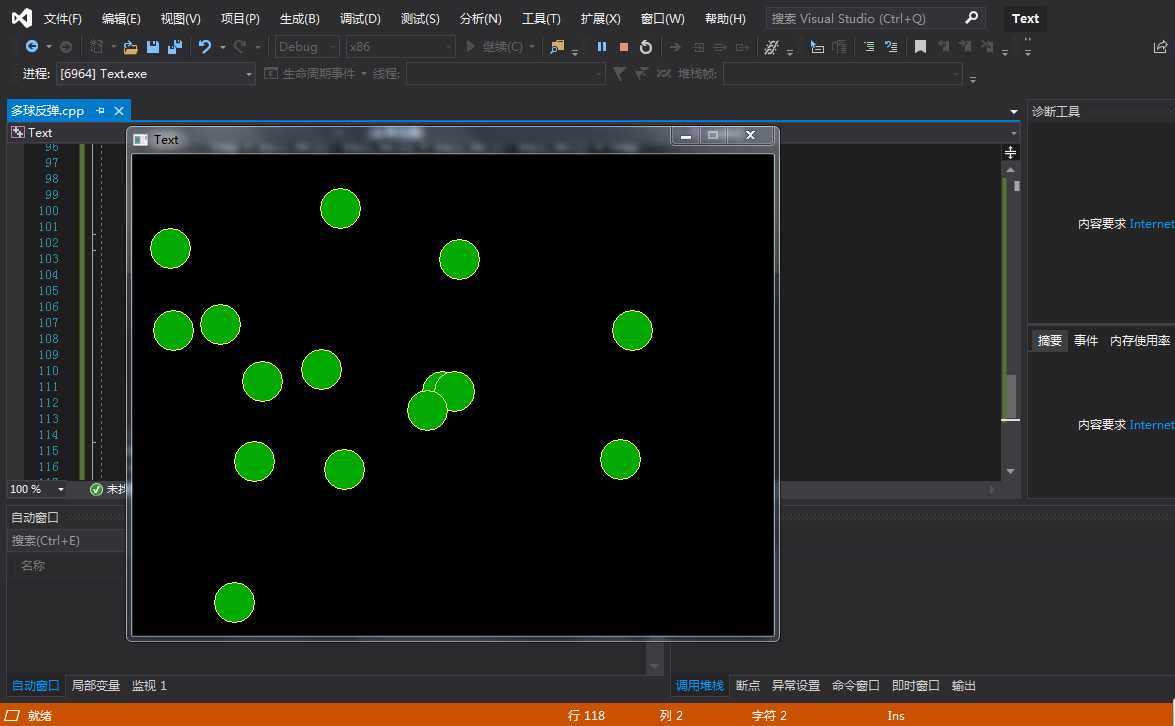Open the 视图(V) menu
The height and width of the screenshot is (726, 1175).
(181, 19)
